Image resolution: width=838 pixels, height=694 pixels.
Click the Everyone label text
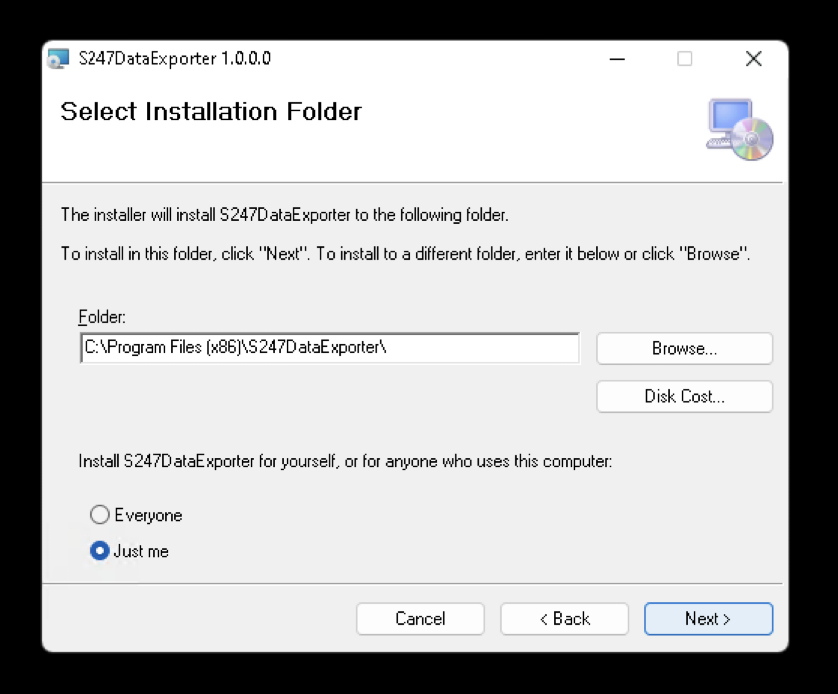pyautogui.click(x=147, y=515)
